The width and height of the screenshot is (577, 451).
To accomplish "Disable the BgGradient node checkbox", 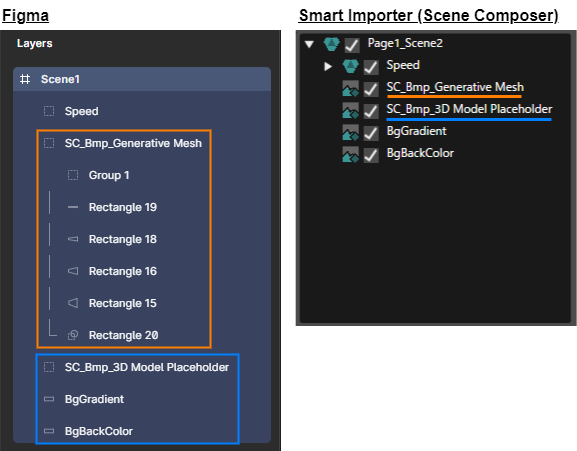I will (x=371, y=134).
